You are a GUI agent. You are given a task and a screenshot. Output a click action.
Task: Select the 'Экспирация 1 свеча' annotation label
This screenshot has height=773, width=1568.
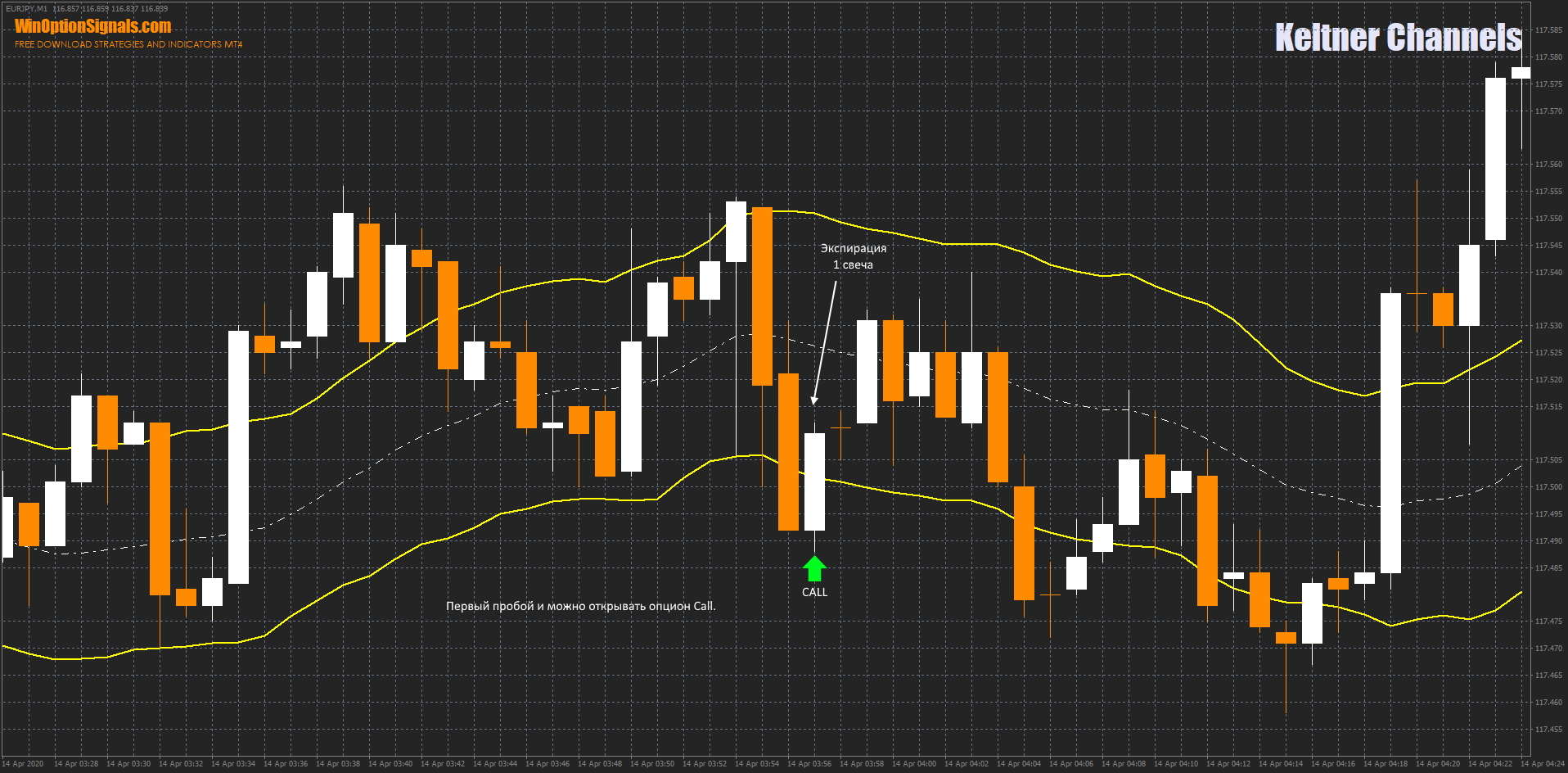pyautogui.click(x=853, y=256)
